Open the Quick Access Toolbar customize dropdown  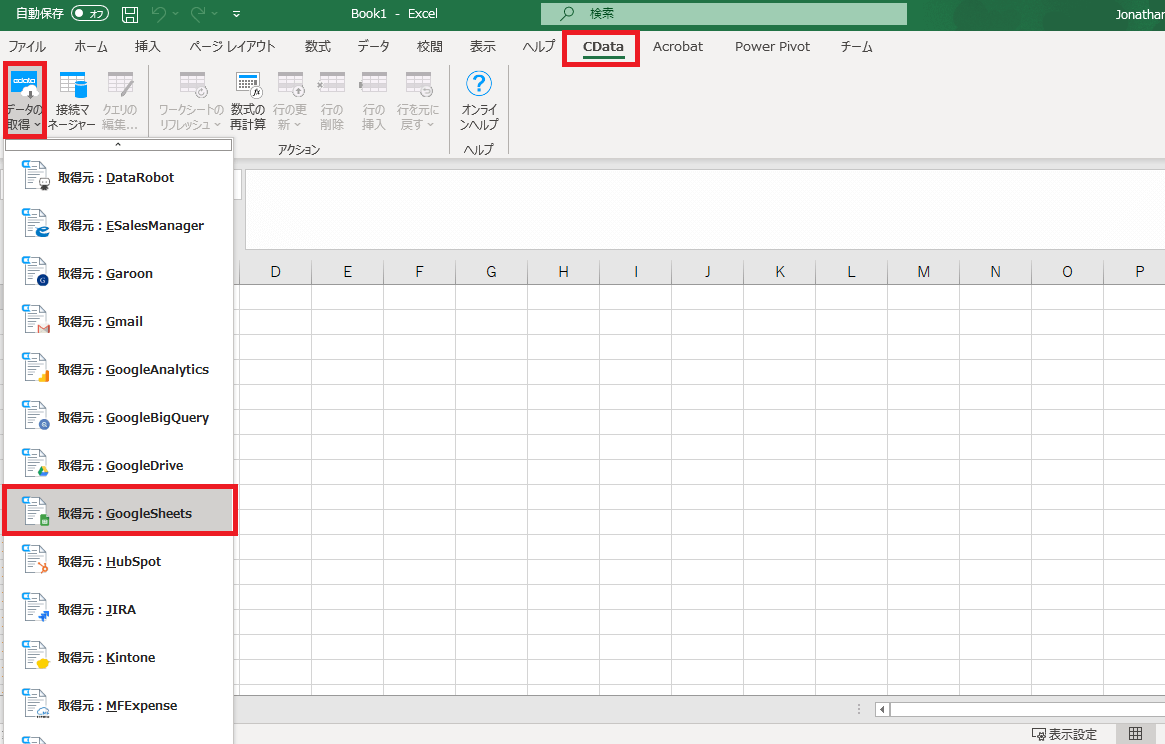click(x=236, y=13)
